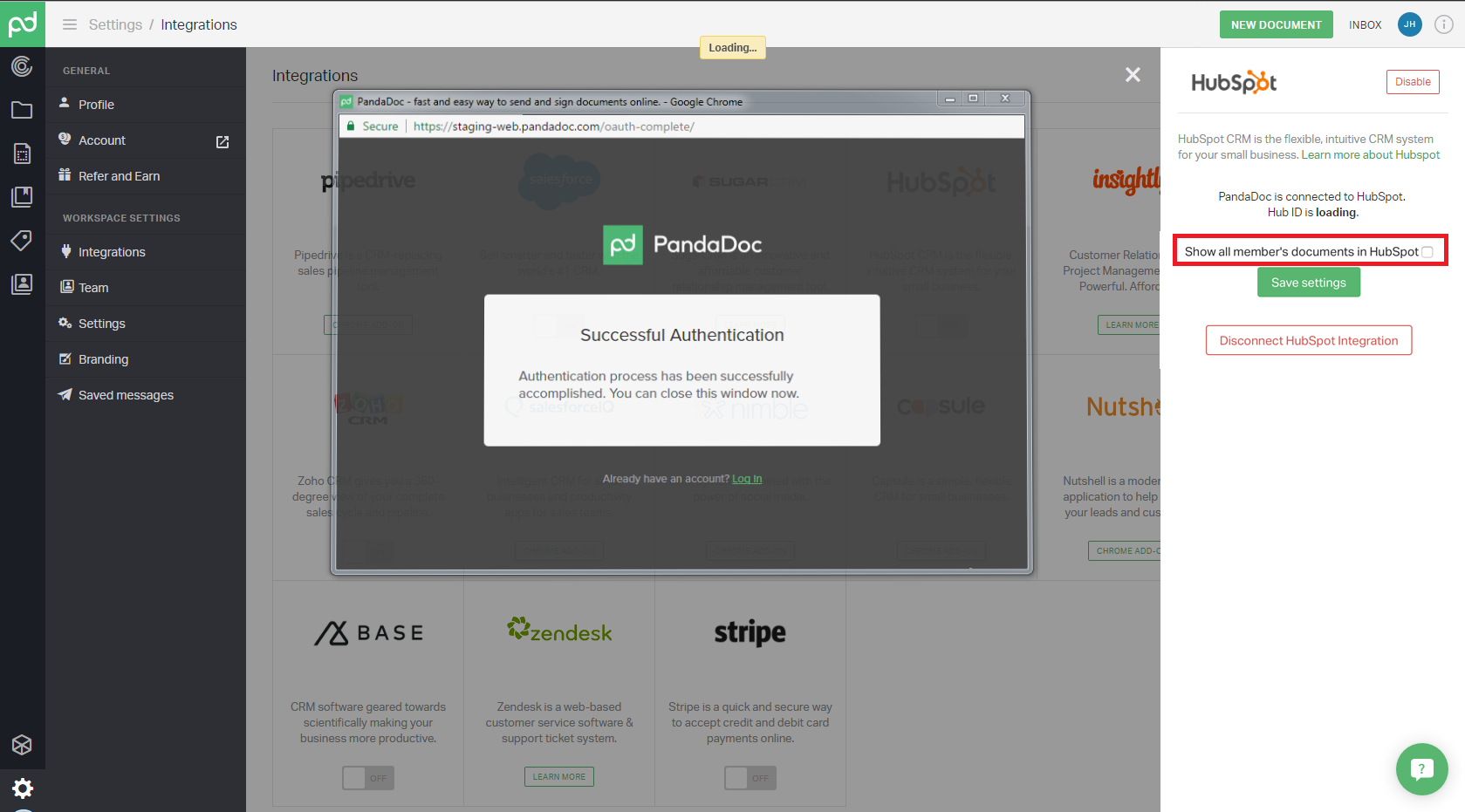The height and width of the screenshot is (812, 1465).
Task: Open the Catalog tag icon in left rail
Action: tap(22, 240)
